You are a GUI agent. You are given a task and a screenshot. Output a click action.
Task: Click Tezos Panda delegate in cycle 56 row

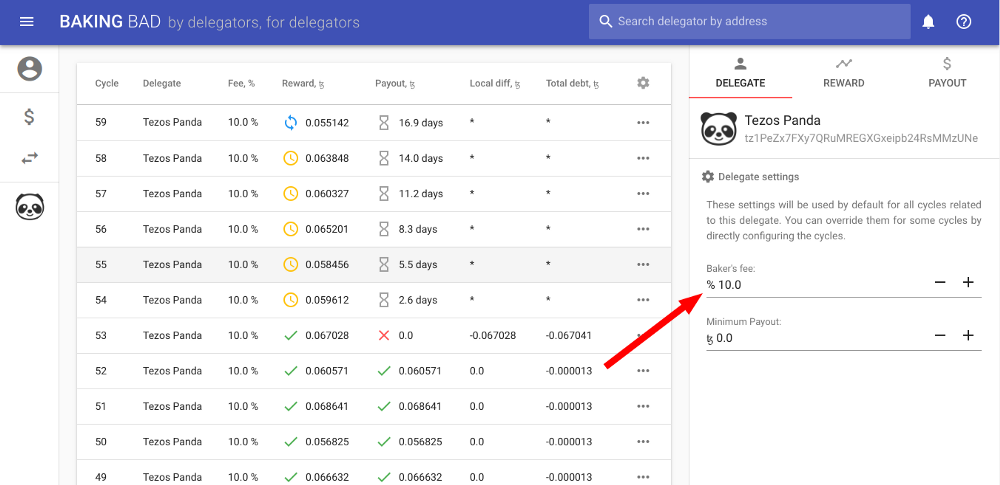pos(172,229)
